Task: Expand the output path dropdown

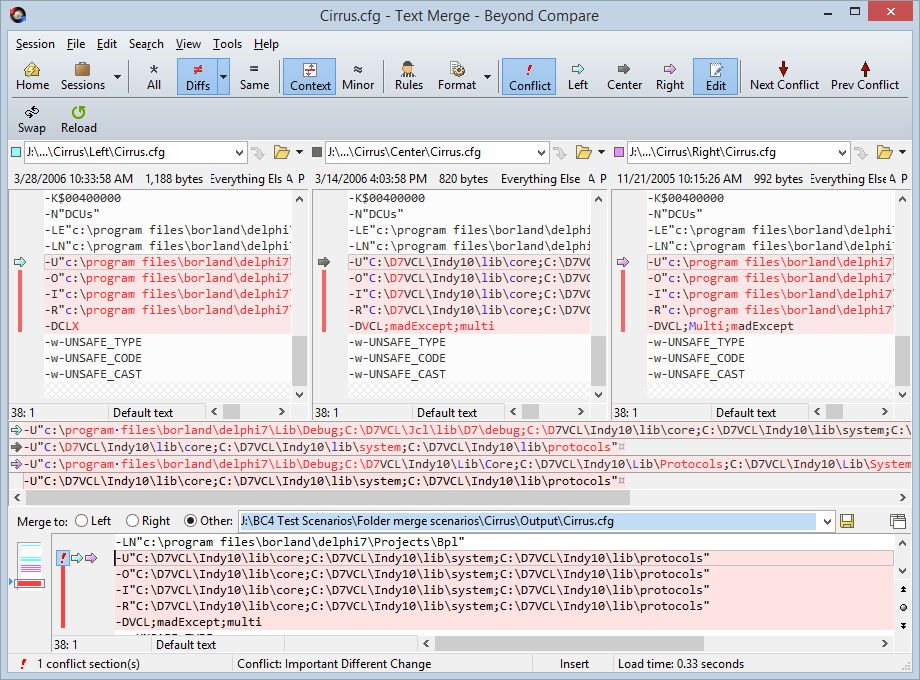Action: pos(825,521)
